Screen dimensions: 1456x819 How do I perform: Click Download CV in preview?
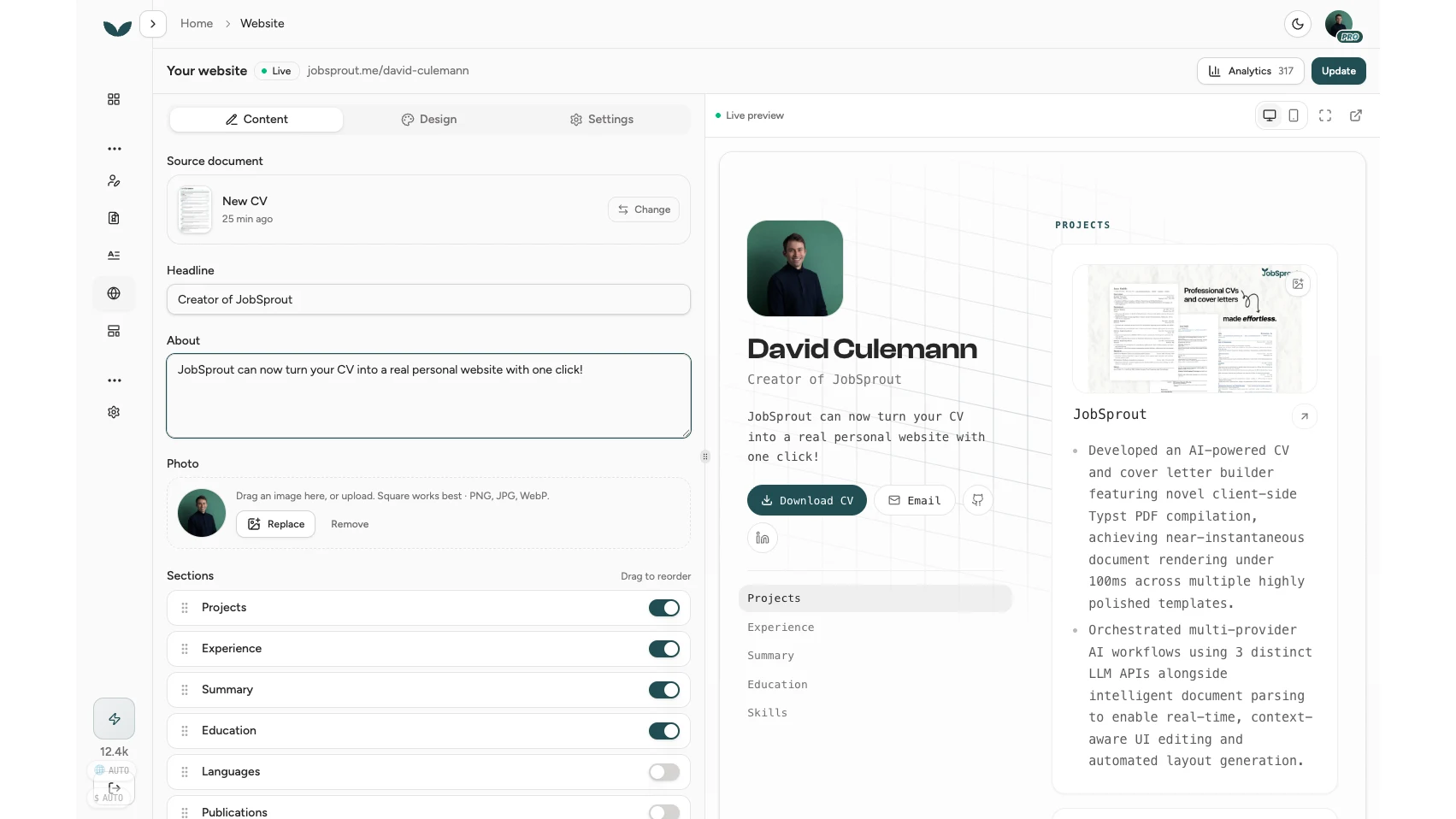(x=807, y=500)
